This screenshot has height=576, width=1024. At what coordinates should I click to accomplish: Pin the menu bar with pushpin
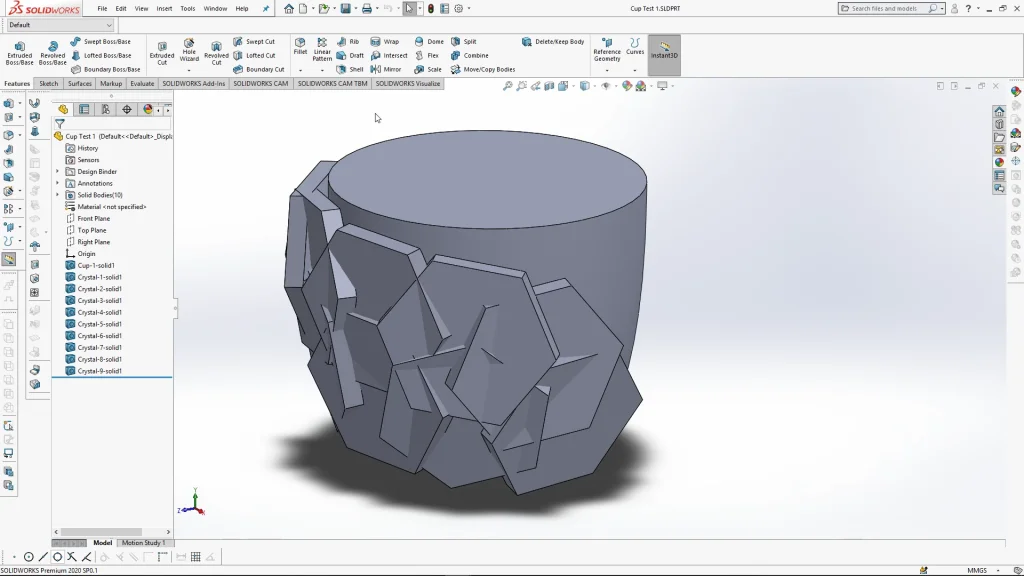tap(266, 8)
